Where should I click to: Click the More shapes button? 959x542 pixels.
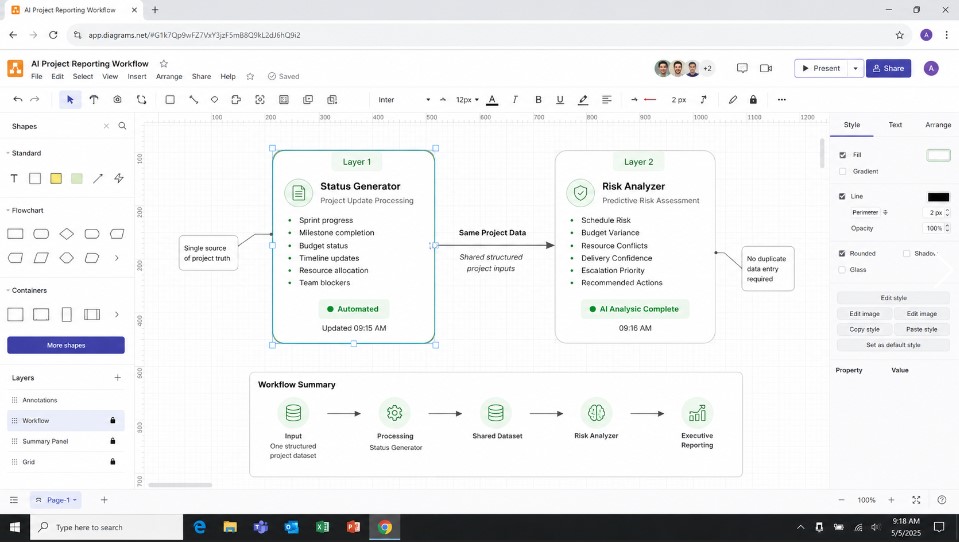tap(66, 345)
